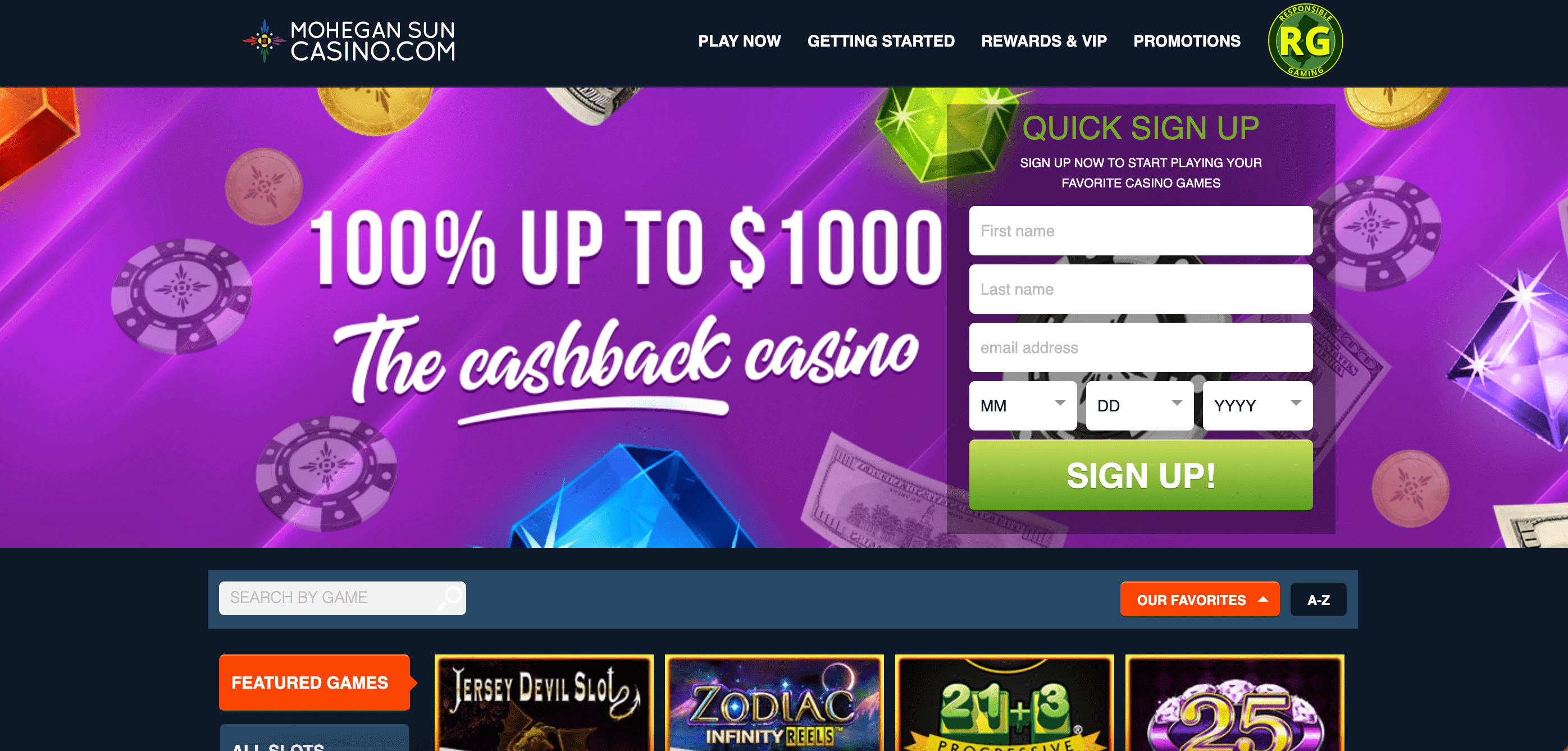
Task: Expand the MM month dropdown
Action: click(x=1023, y=405)
